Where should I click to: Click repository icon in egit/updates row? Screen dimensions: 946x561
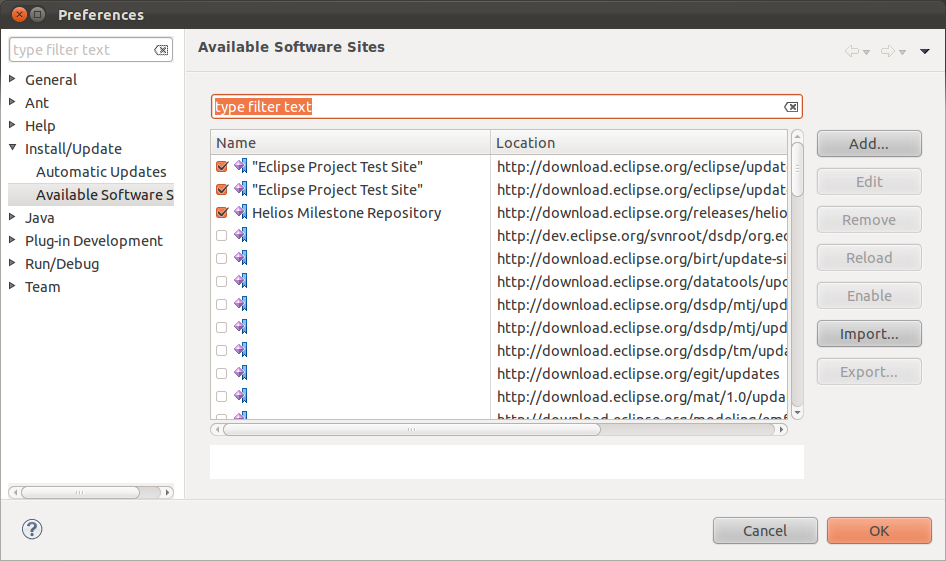coord(241,373)
